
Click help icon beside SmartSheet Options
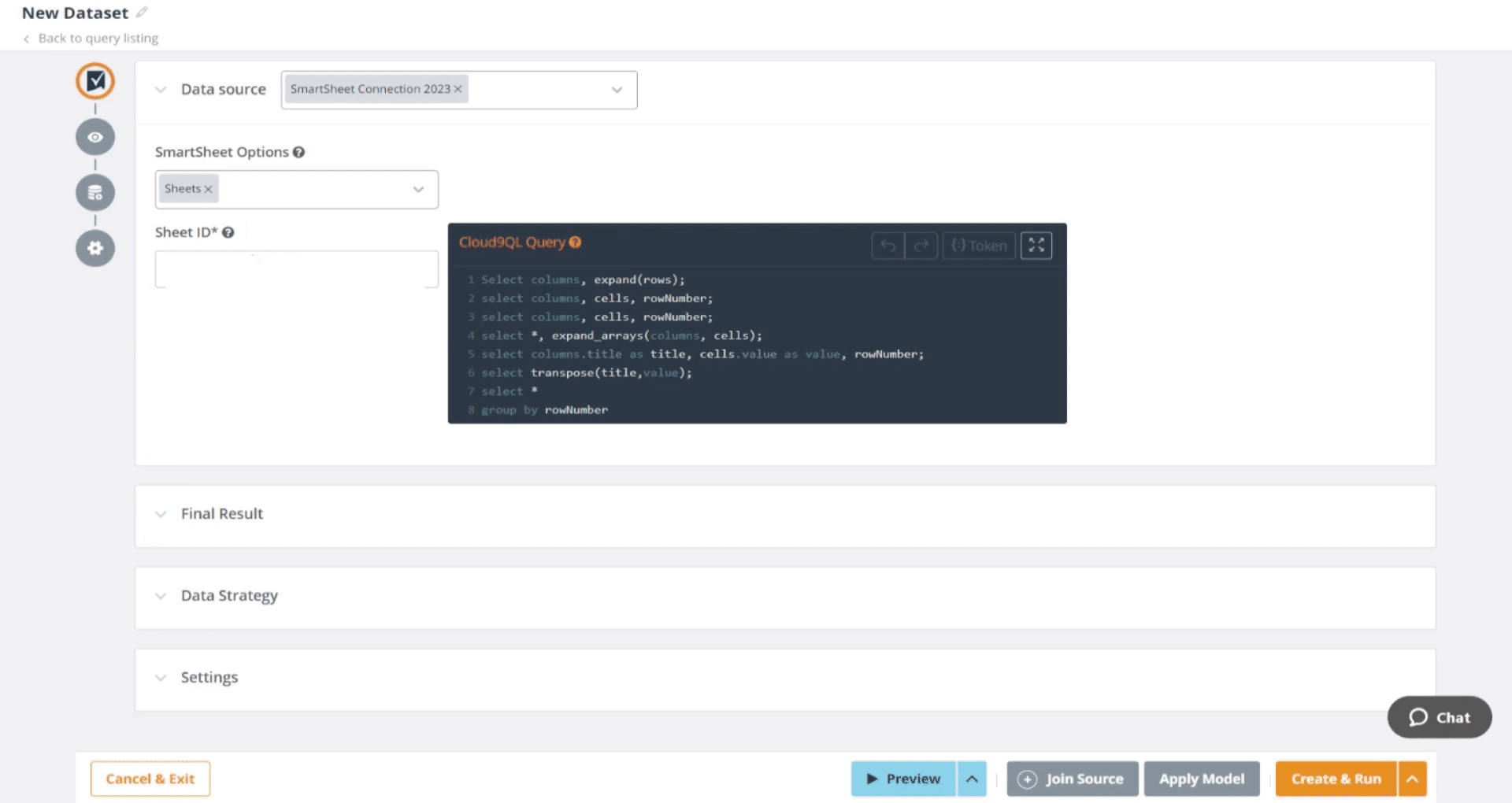point(298,153)
